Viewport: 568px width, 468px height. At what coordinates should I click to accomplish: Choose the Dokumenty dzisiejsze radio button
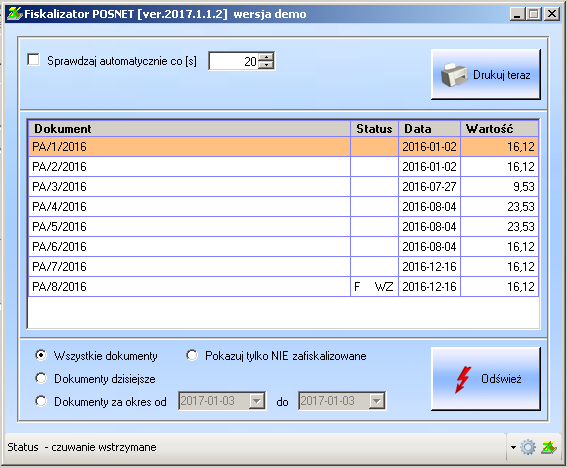tap(41, 379)
